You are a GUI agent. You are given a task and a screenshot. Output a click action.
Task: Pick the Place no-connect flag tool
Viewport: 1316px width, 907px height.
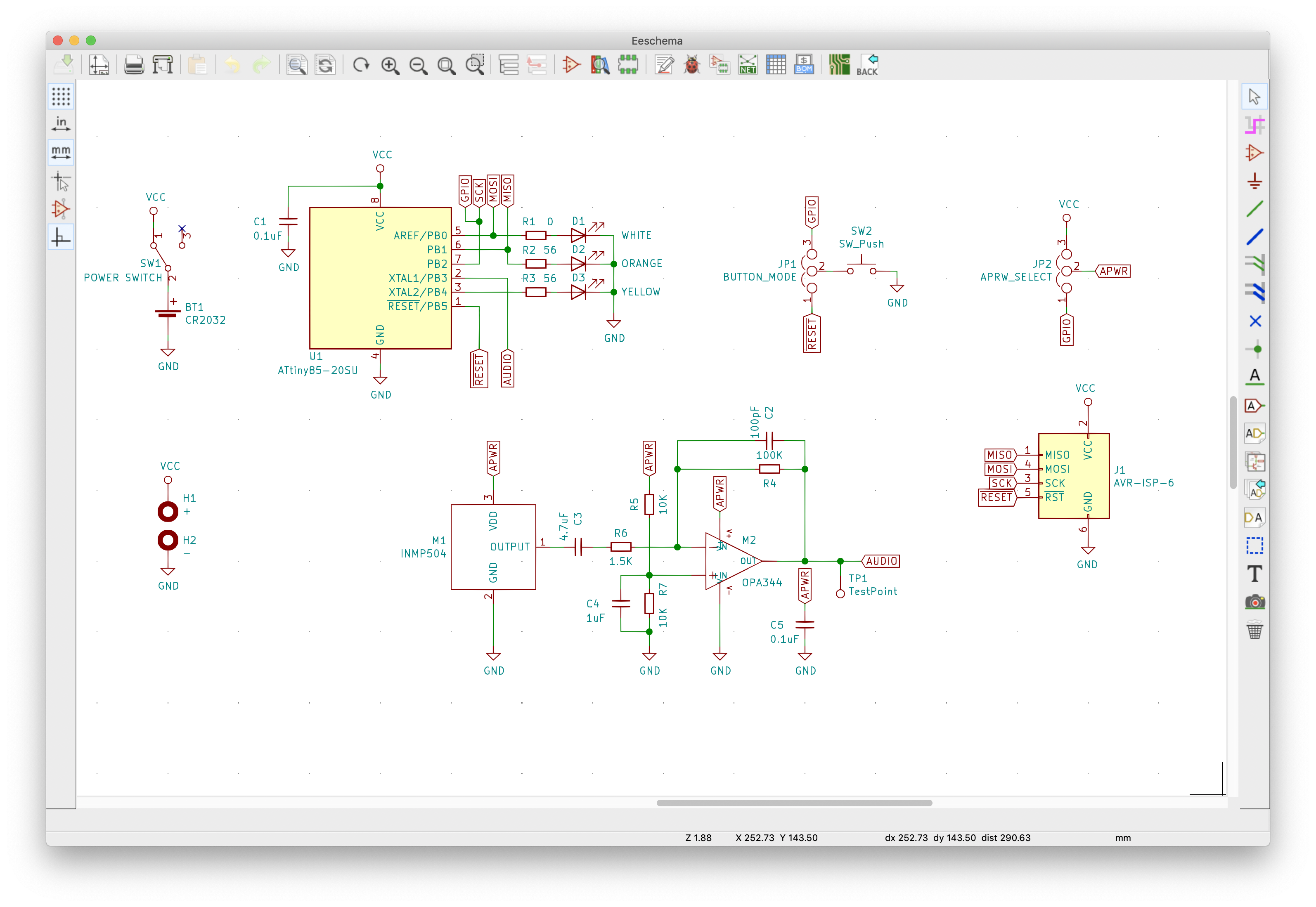click(x=1254, y=321)
